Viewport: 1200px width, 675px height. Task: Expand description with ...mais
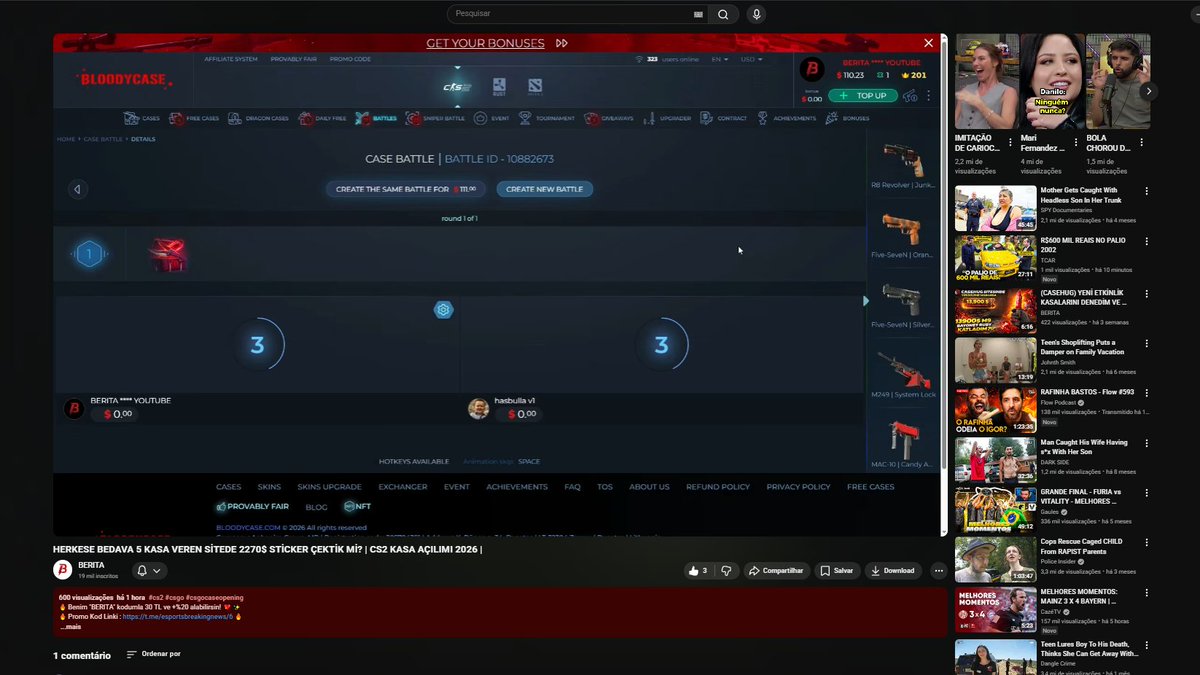tap(70, 627)
